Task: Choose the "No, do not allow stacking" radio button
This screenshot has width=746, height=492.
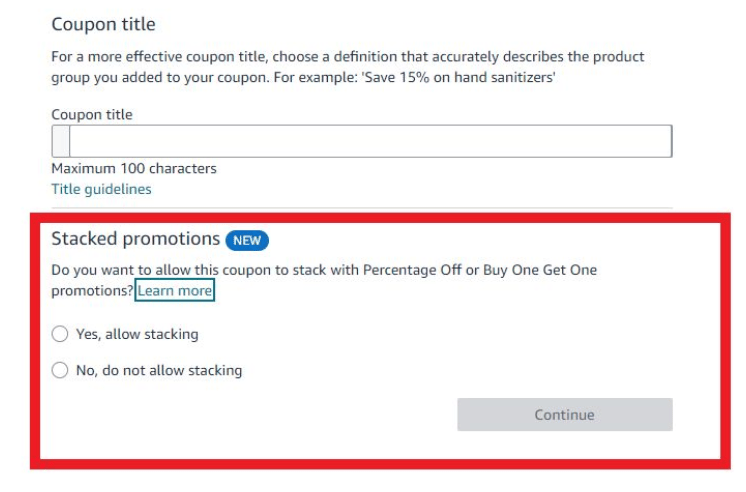Action: click(60, 370)
